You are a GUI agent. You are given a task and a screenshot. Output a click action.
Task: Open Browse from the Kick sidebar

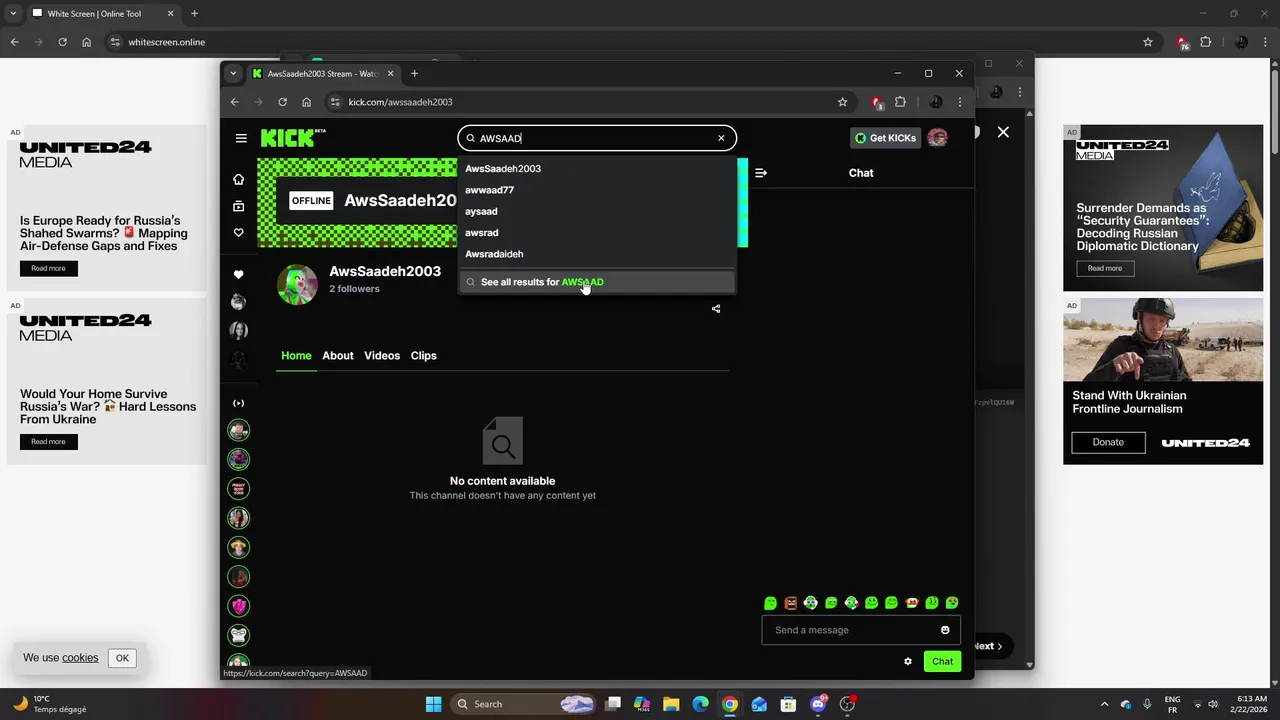pos(238,206)
